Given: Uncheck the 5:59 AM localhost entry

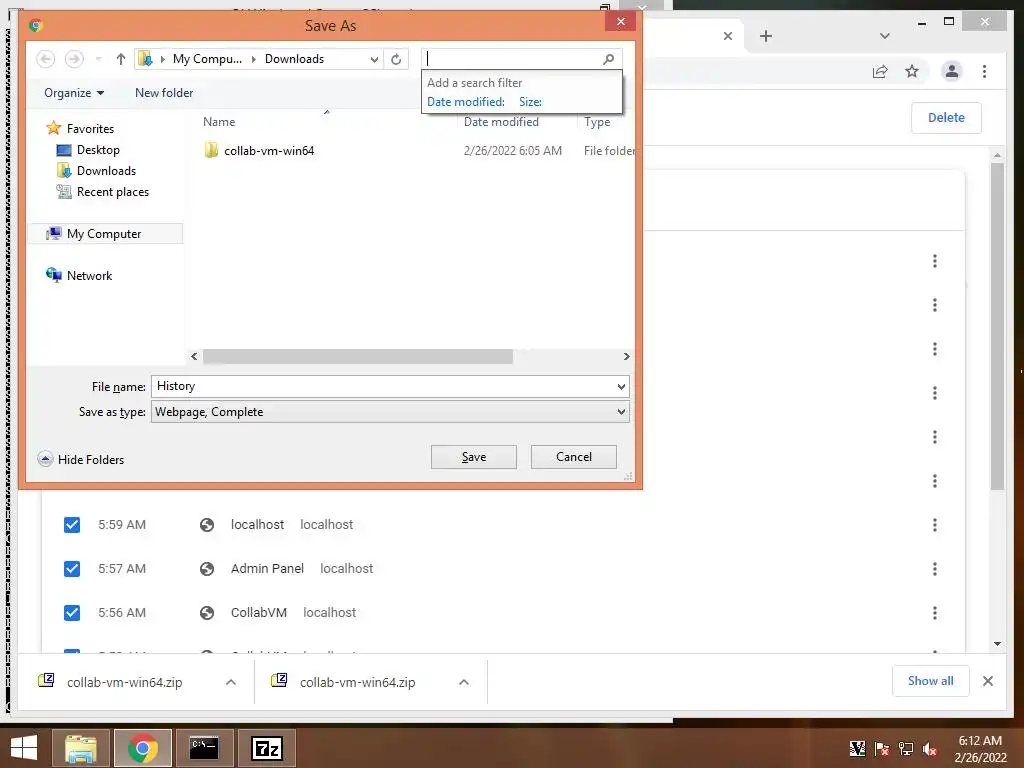Looking at the screenshot, I should pos(72,525).
